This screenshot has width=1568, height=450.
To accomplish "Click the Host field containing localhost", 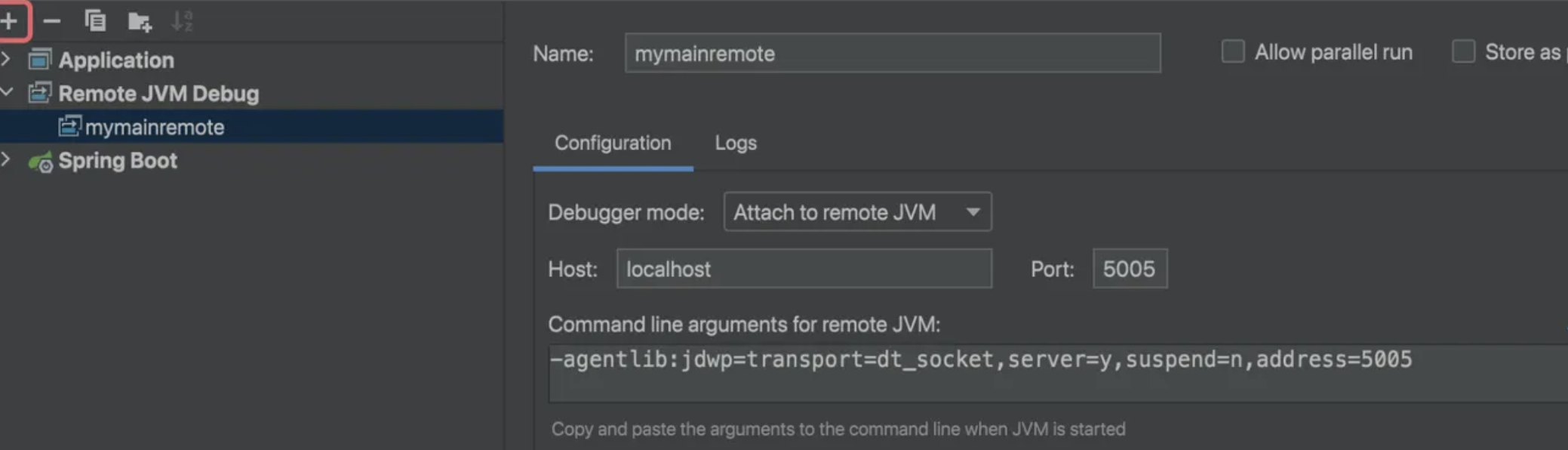I will pyautogui.click(x=804, y=269).
